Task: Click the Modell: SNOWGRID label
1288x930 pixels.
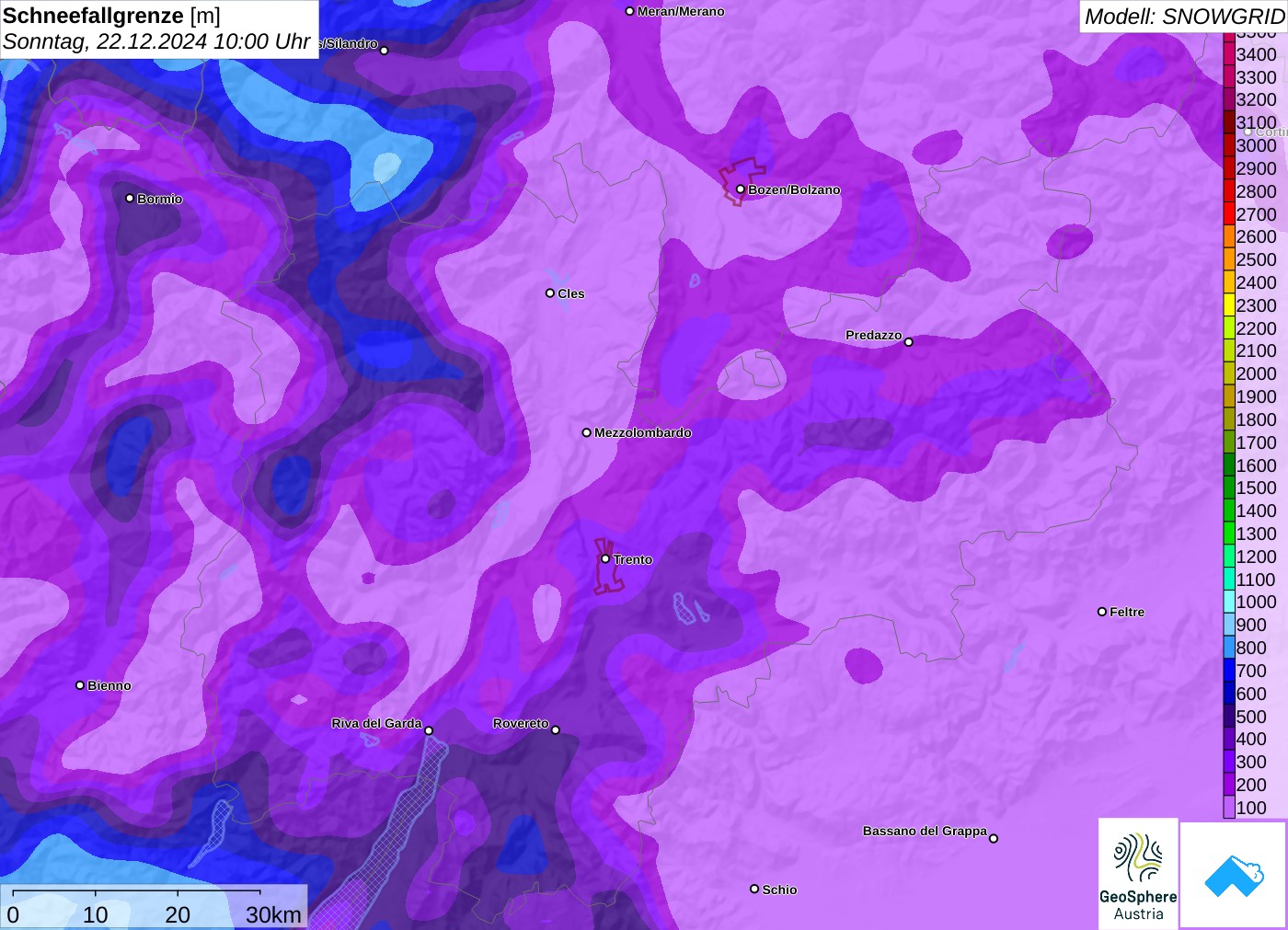Action: [x=1184, y=16]
